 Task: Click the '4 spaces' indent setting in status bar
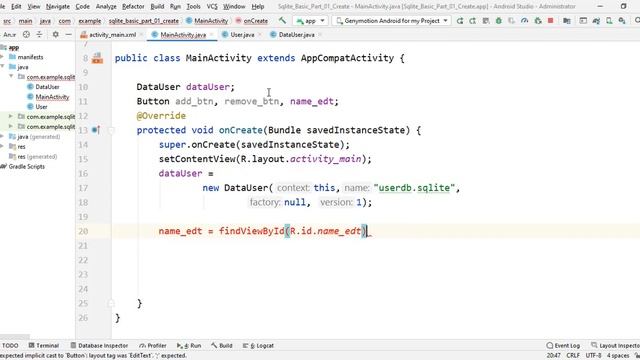618,356
